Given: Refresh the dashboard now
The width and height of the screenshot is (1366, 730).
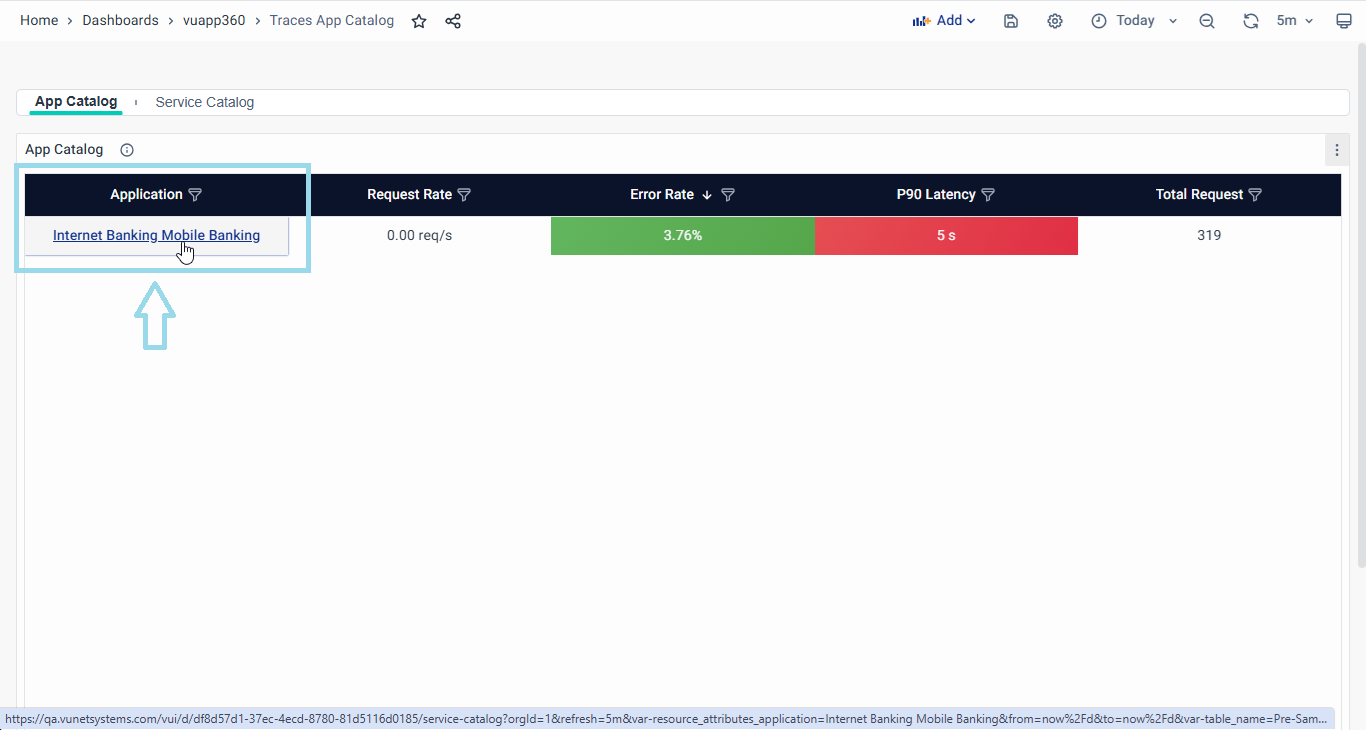Looking at the screenshot, I should pos(1251,21).
